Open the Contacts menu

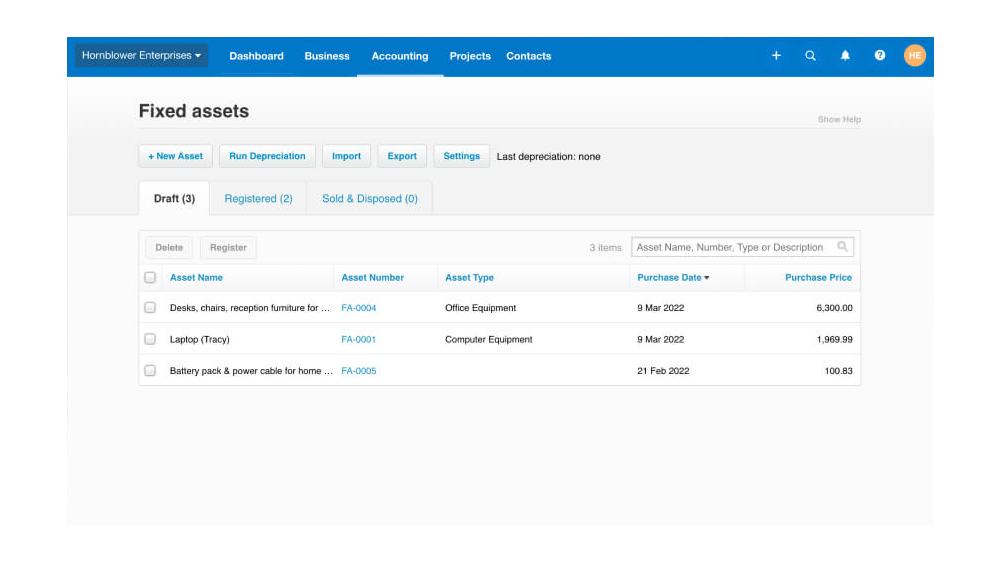point(529,56)
